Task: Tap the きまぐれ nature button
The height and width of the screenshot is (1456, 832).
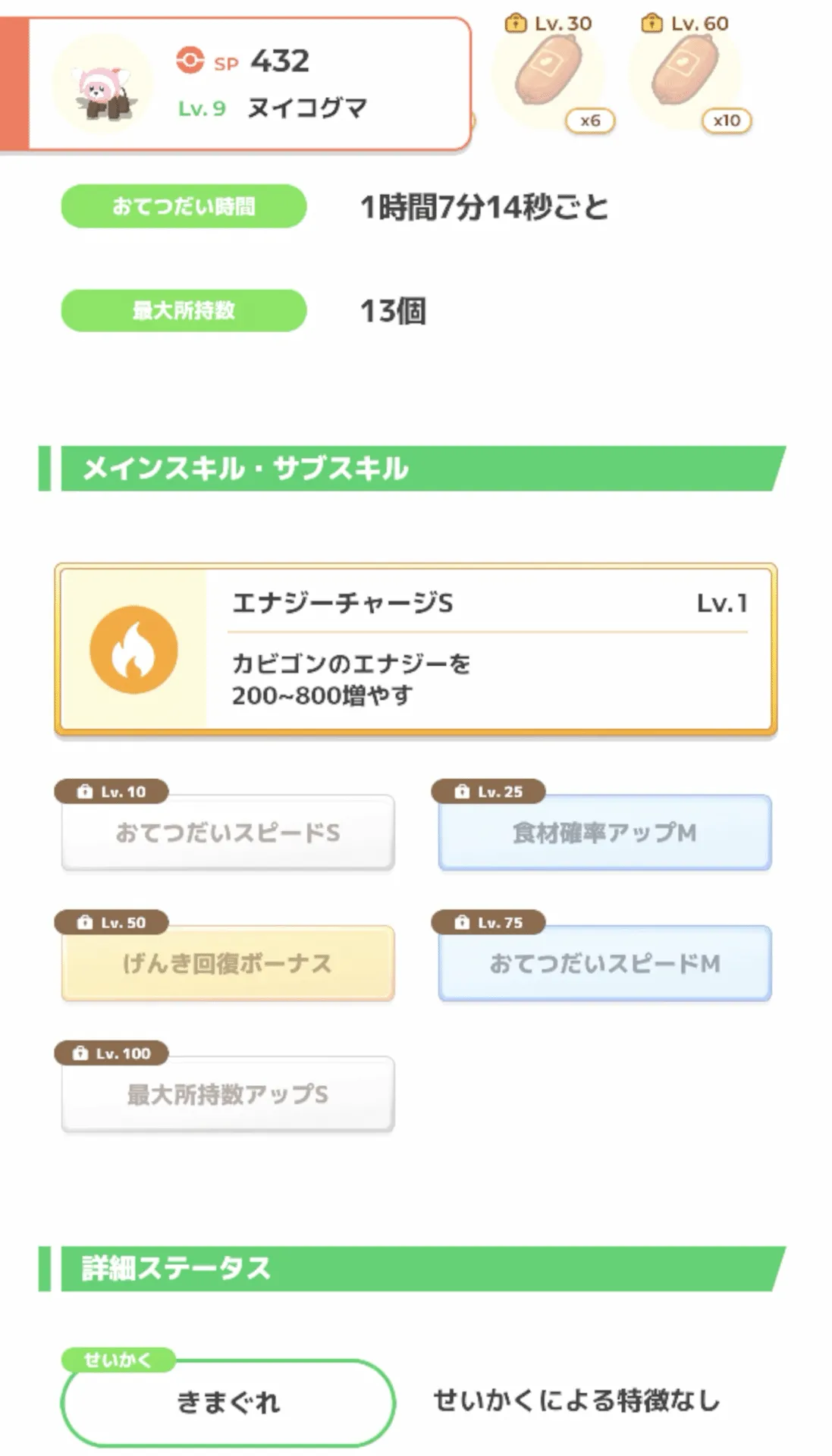Action: pyautogui.click(x=228, y=1402)
